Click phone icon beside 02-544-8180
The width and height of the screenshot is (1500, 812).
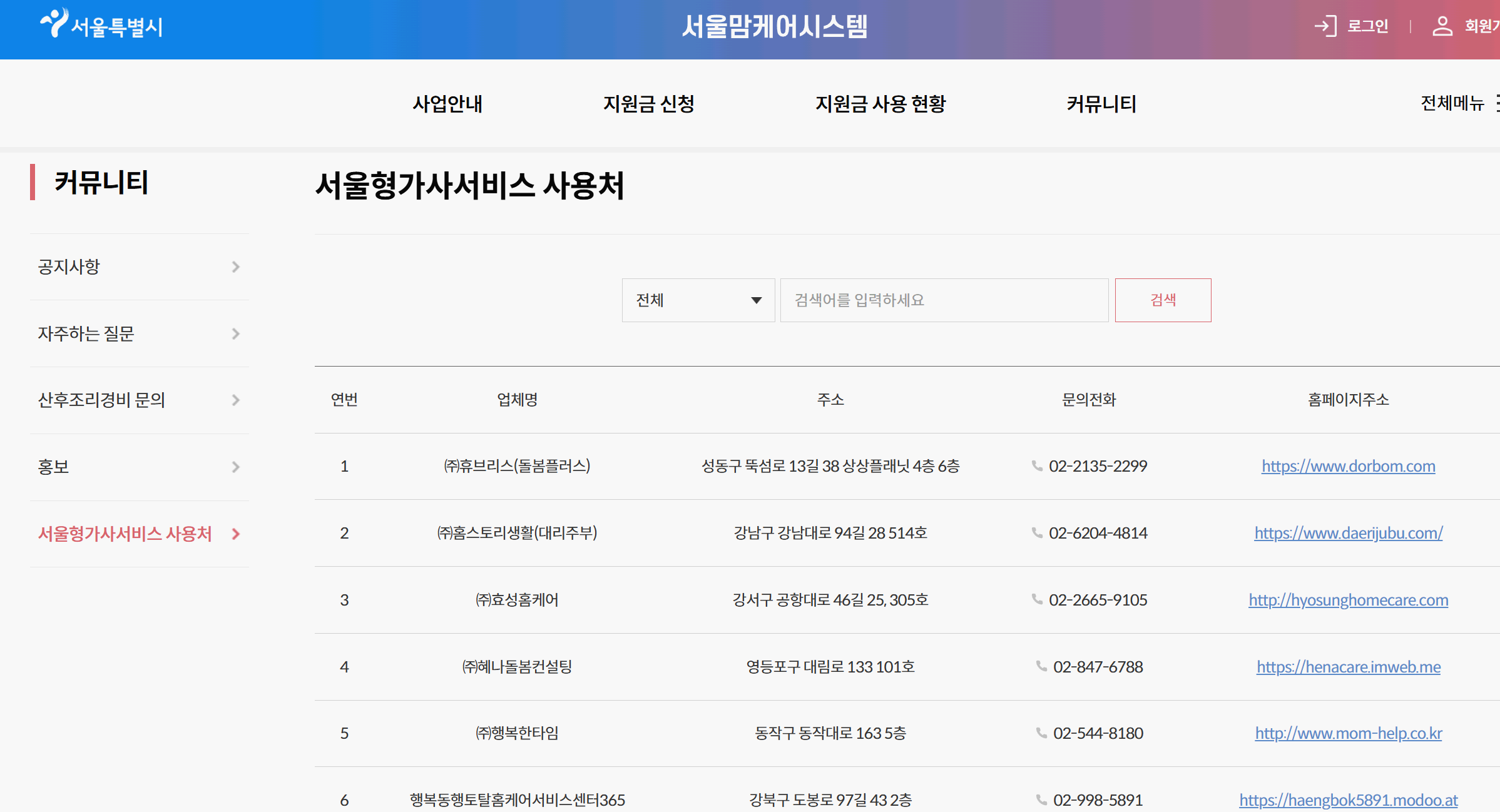(1041, 733)
